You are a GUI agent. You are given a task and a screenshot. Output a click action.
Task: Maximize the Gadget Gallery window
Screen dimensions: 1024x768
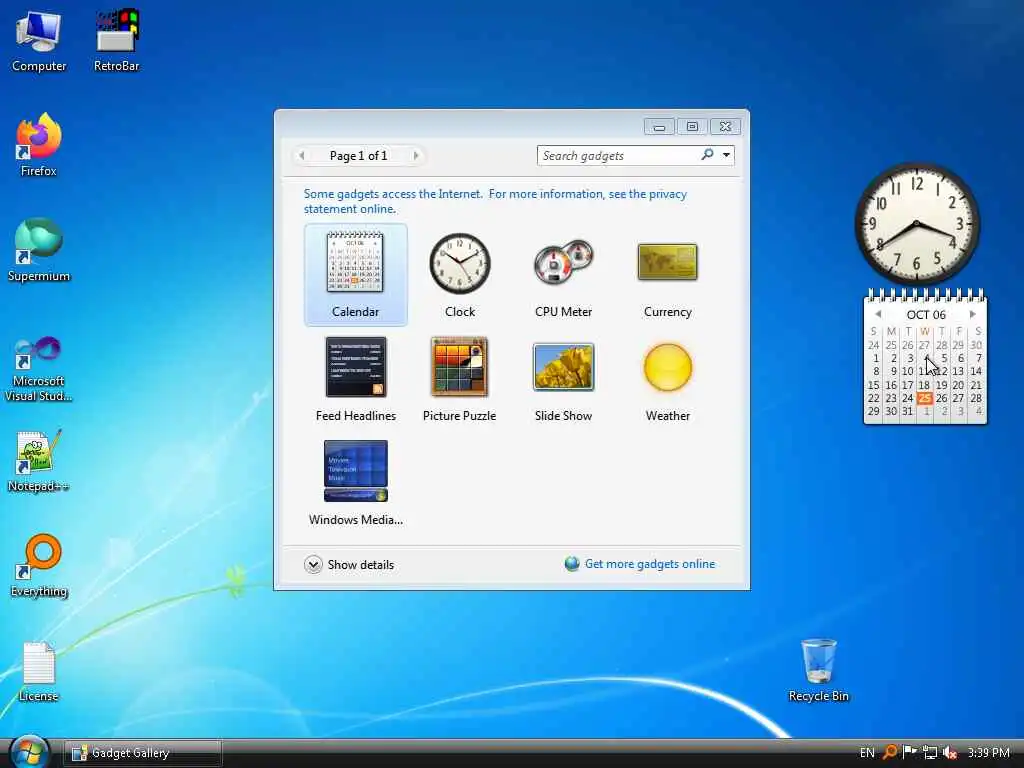(x=692, y=127)
